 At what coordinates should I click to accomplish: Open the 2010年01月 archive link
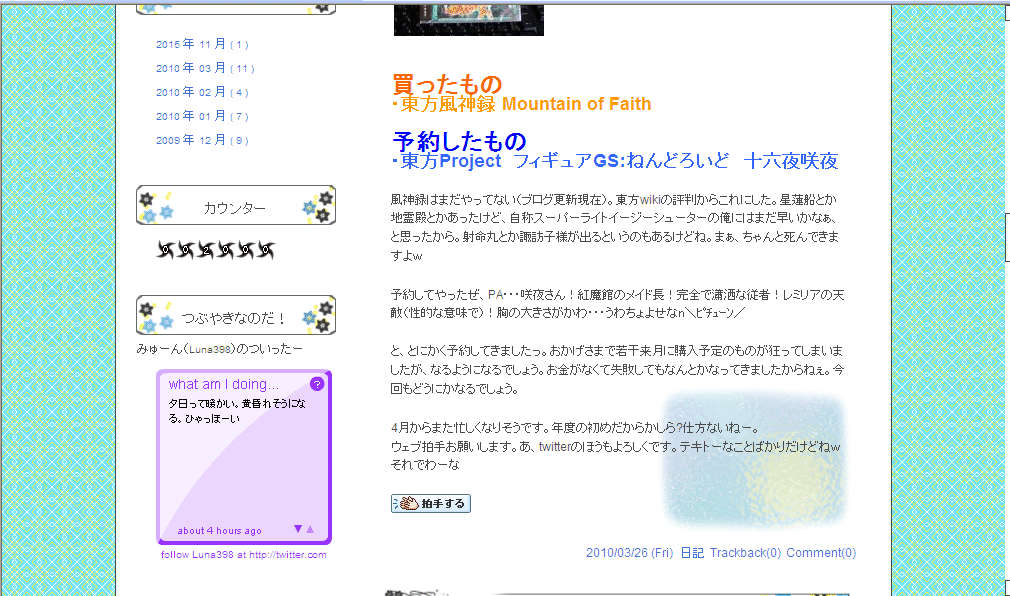[202, 116]
